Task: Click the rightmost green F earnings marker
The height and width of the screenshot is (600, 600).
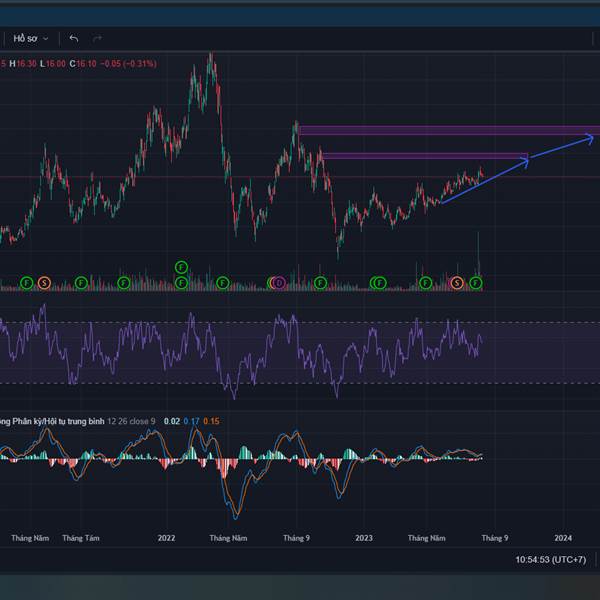Action: [x=476, y=283]
